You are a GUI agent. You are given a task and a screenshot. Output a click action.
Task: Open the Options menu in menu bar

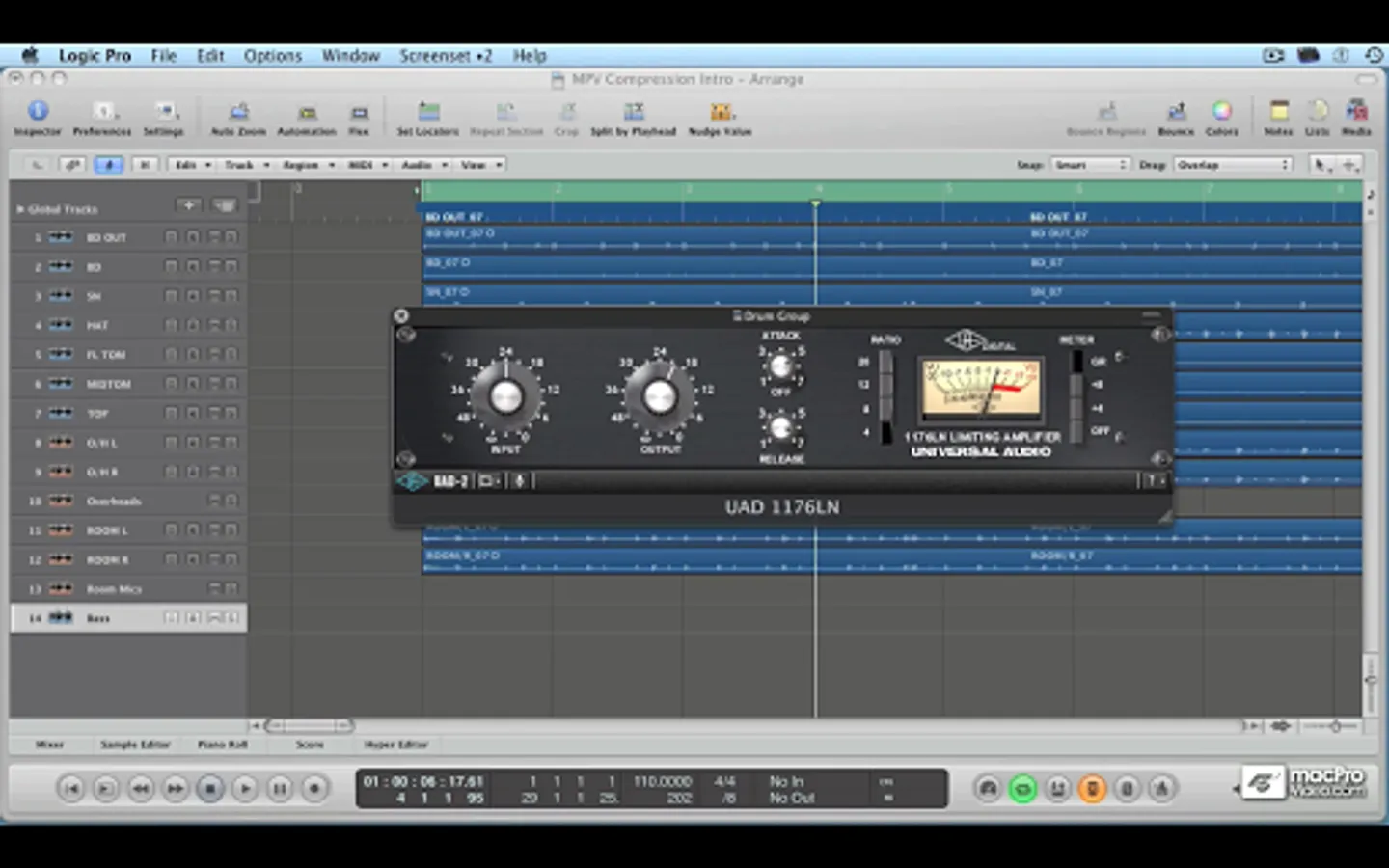[272, 56]
